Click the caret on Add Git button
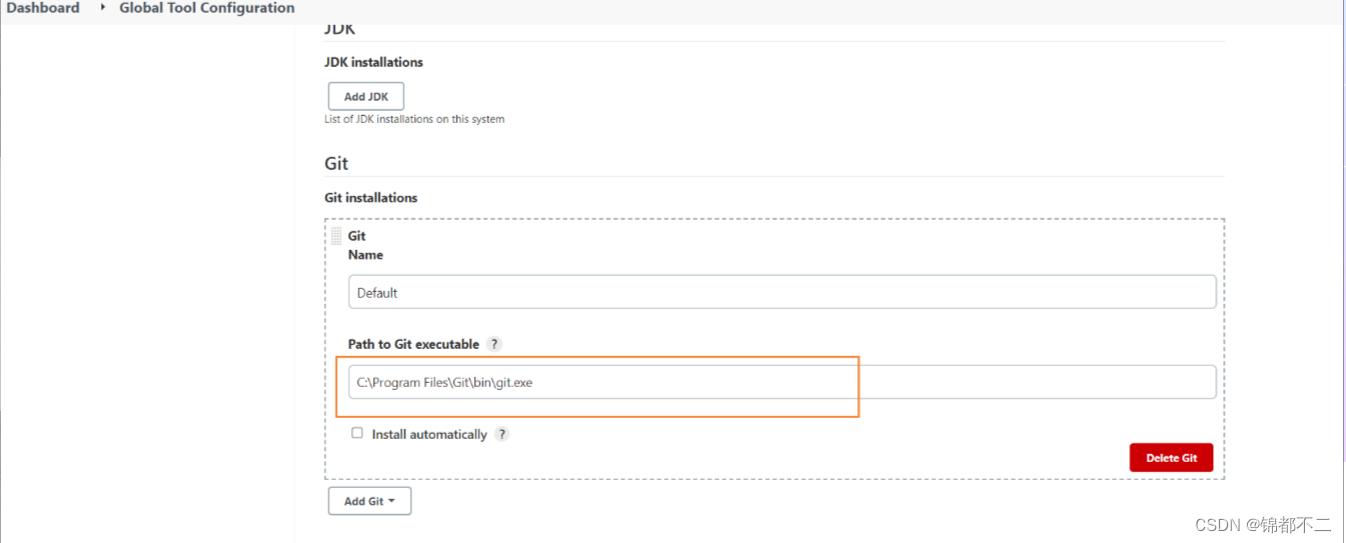The image size is (1346, 543). (391, 501)
